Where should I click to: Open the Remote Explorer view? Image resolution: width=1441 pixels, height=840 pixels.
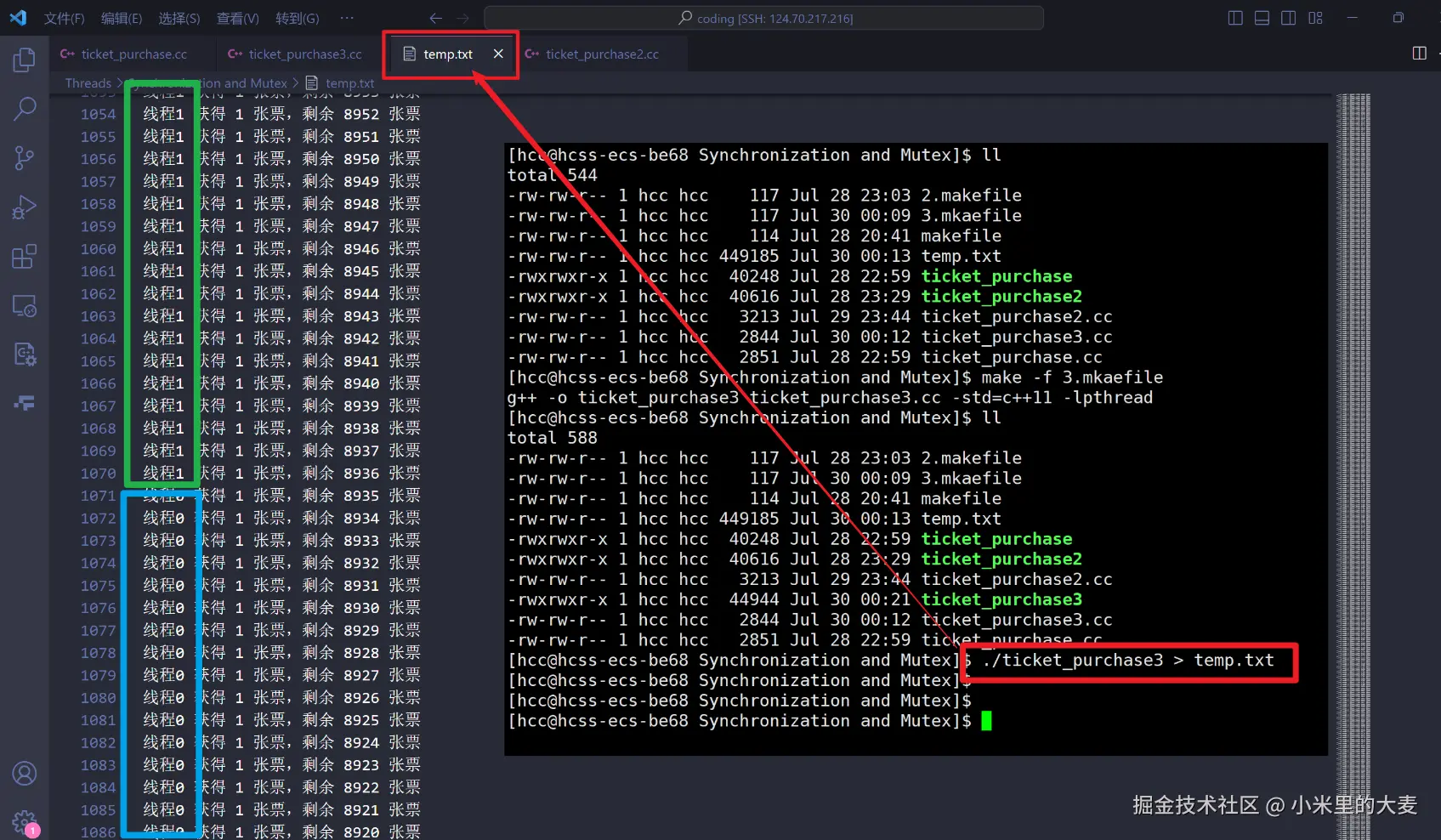[x=25, y=305]
